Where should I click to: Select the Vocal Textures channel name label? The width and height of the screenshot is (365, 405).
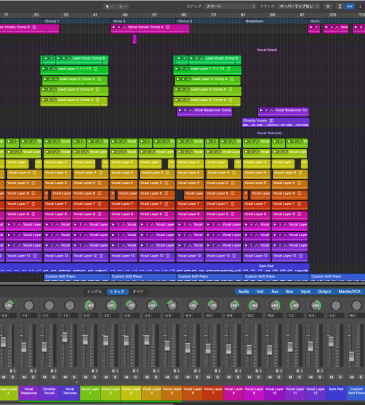tap(70, 393)
